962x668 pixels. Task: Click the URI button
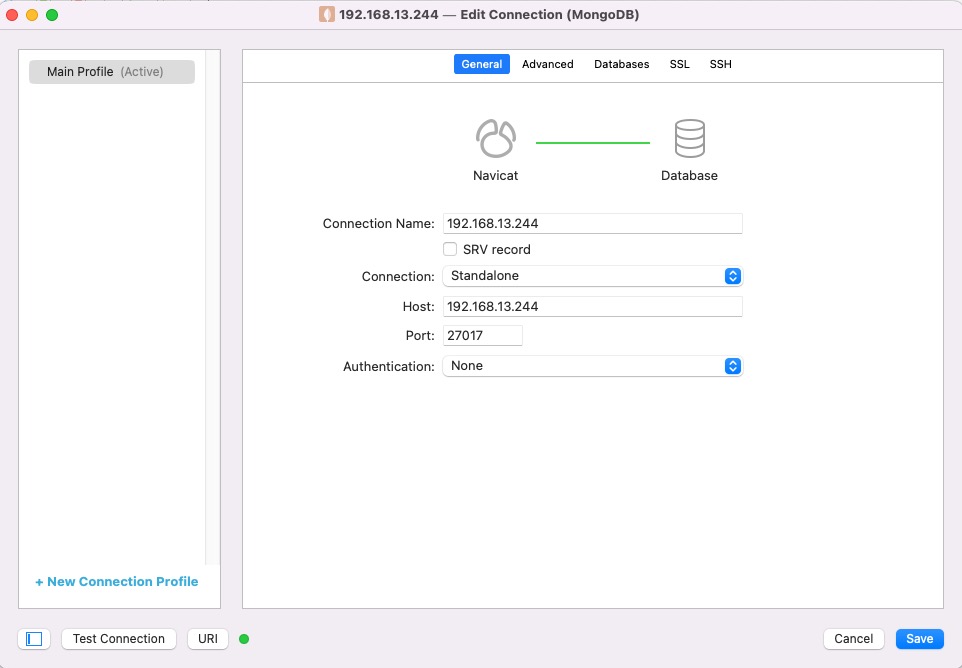(208, 639)
